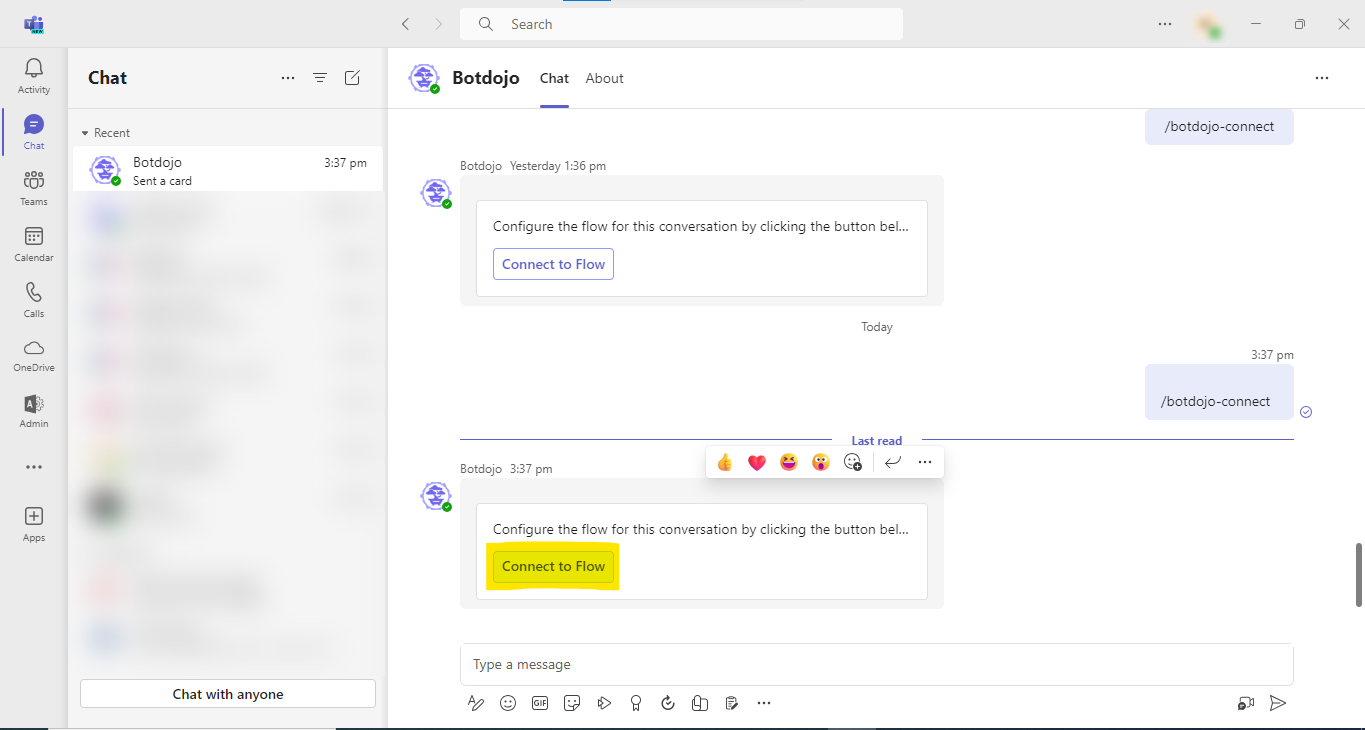Image resolution: width=1365 pixels, height=730 pixels.
Task: Open more compose actions ellipsis
Action: 764,703
